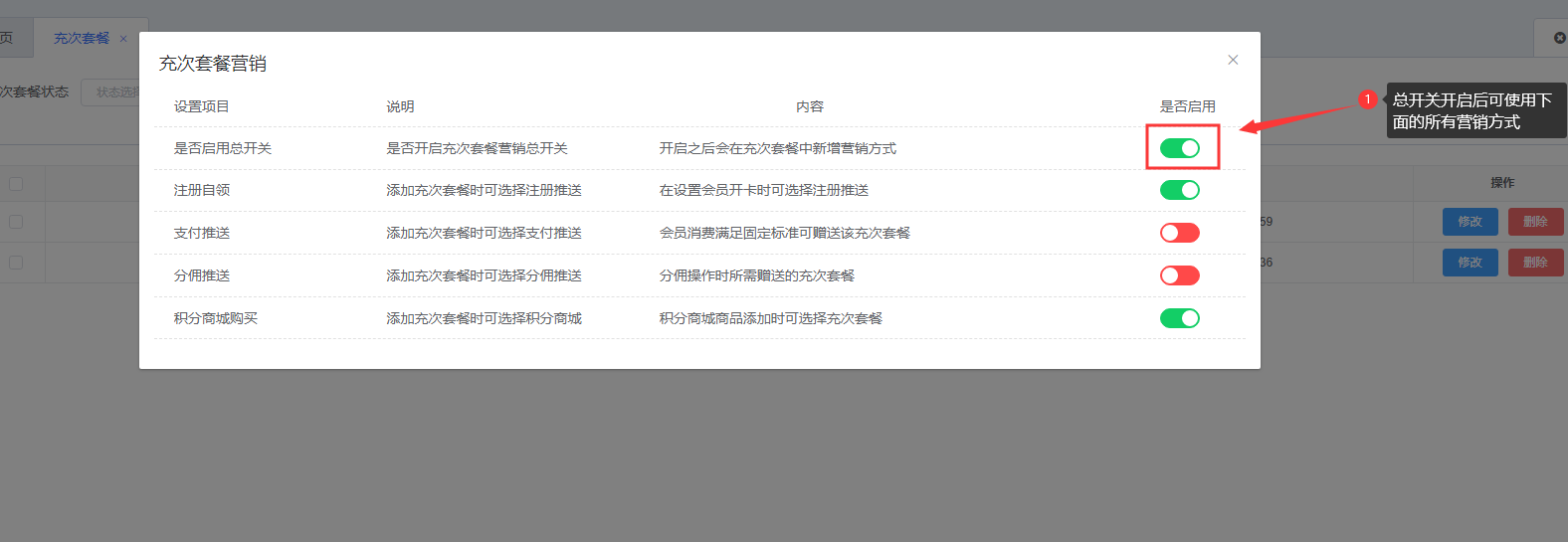
Task: Disable the 积分商城购买 switch
Action: [1180, 318]
